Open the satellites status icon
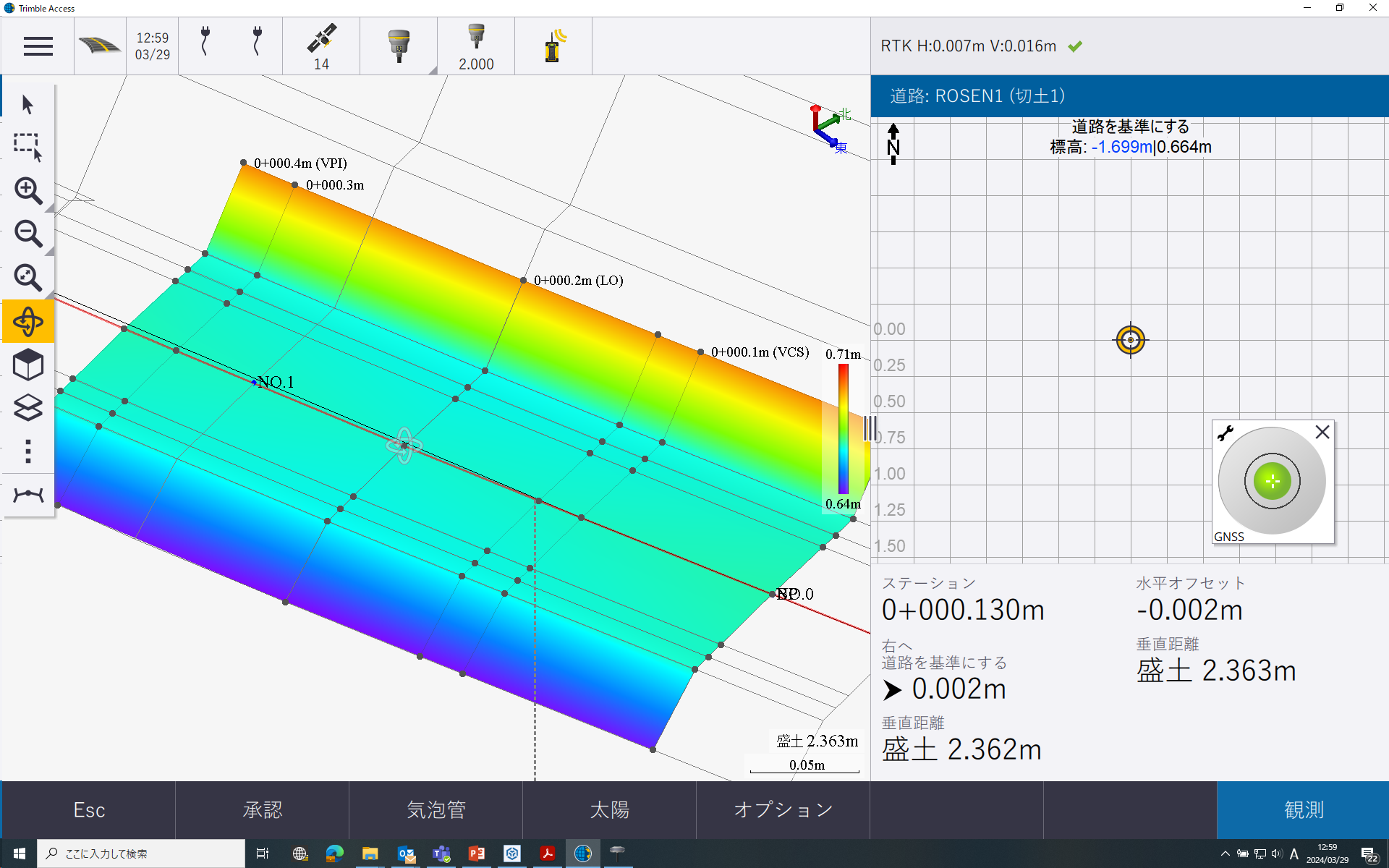The width and height of the screenshot is (1389, 868). (321, 46)
